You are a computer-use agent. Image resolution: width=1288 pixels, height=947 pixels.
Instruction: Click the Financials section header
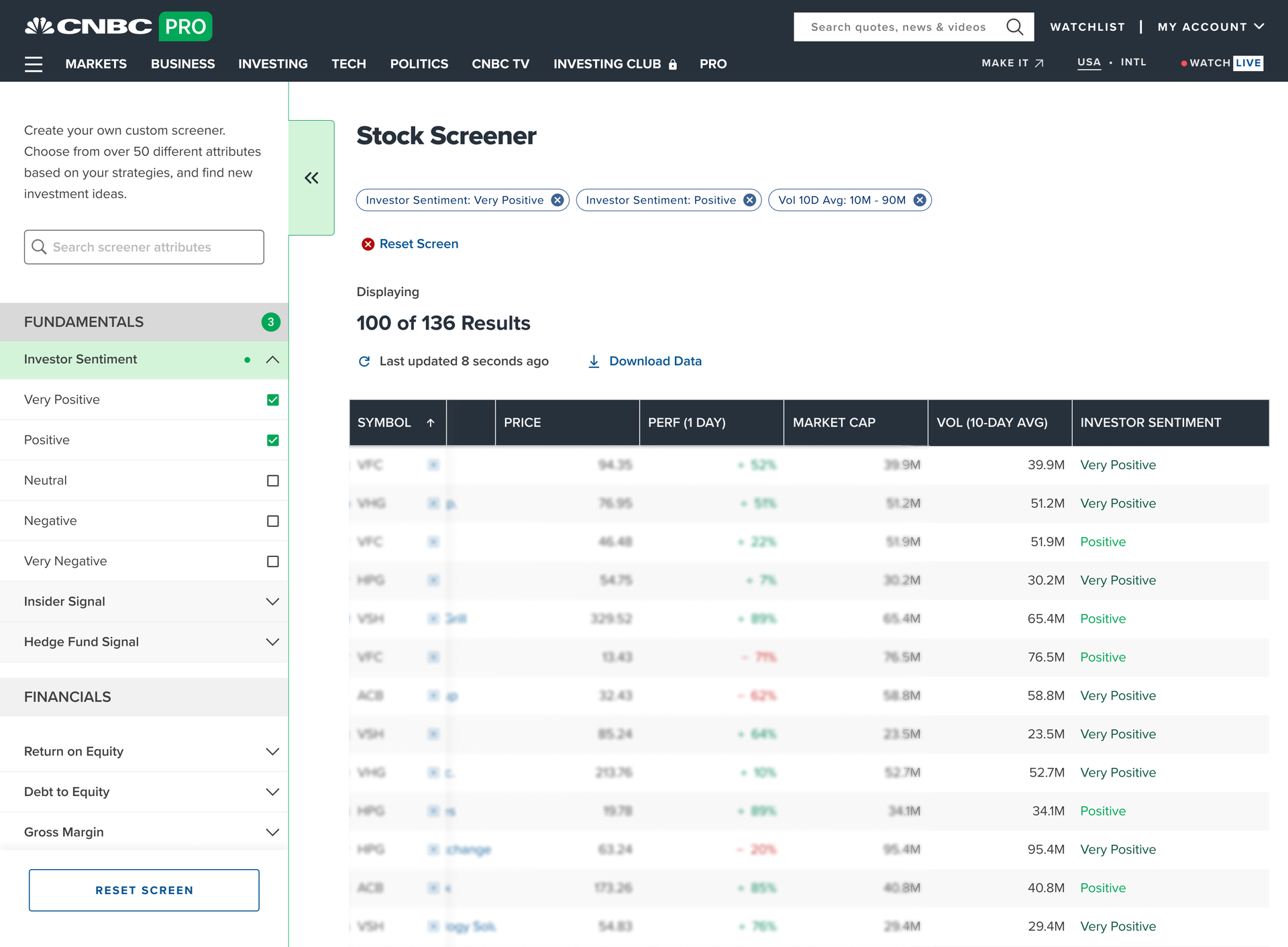click(x=144, y=697)
